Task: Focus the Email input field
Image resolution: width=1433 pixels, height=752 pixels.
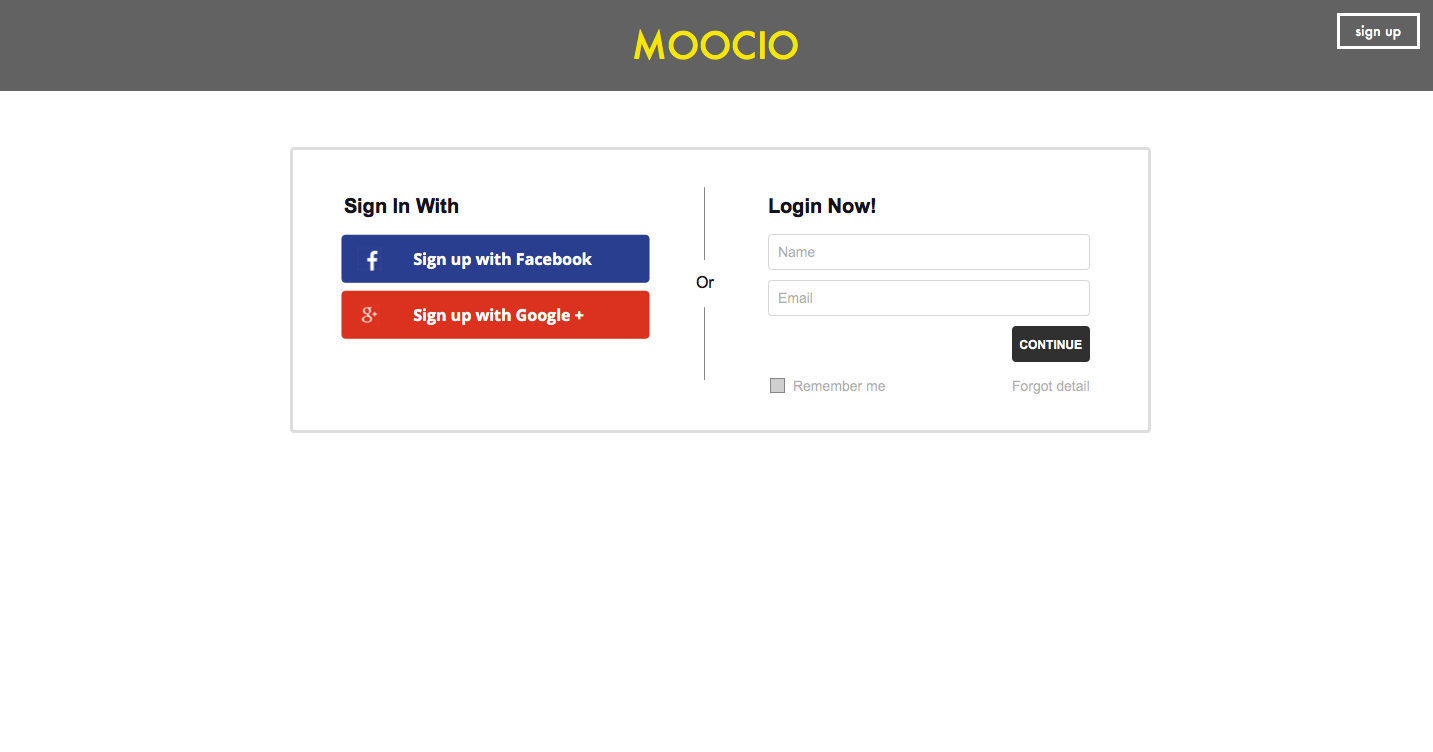Action: point(929,298)
